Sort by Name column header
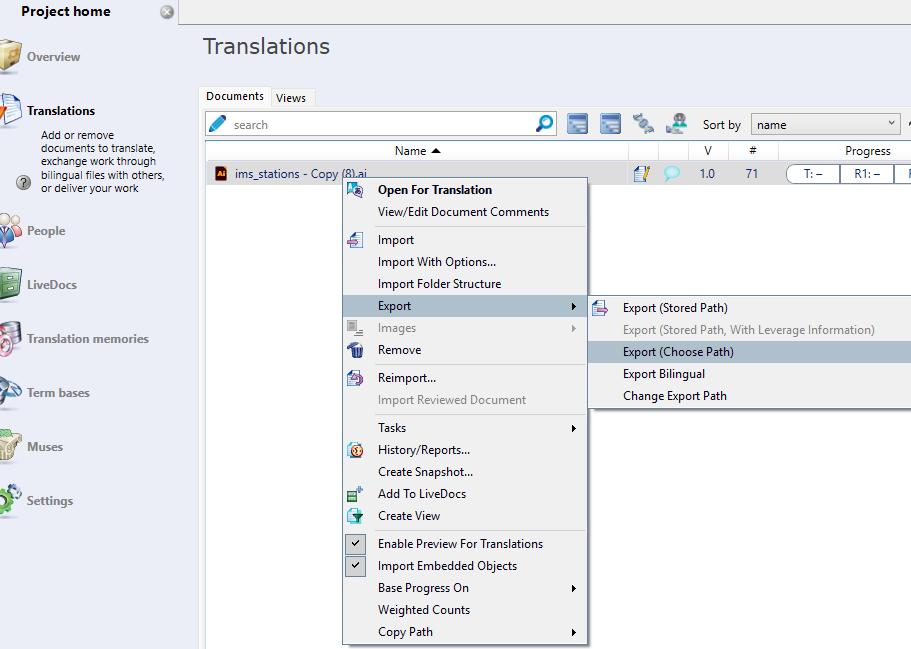The height and width of the screenshot is (649, 911). (x=417, y=151)
